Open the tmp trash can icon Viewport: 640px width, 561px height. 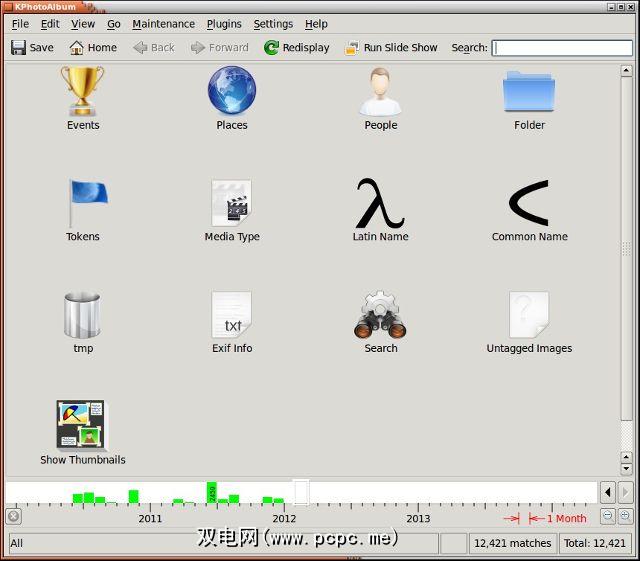pyautogui.click(x=82, y=315)
